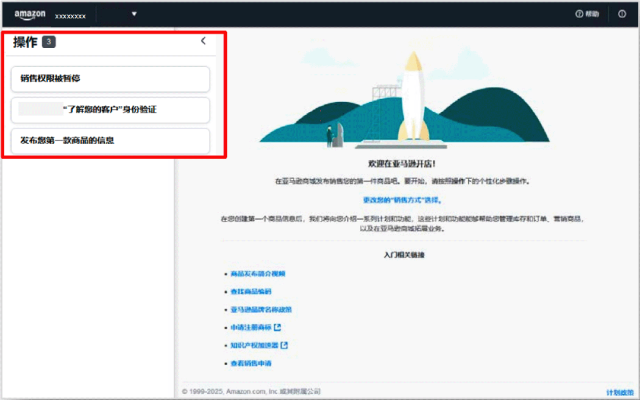Open the 申请注册商标 link
The height and width of the screenshot is (400, 640).
coord(250,327)
